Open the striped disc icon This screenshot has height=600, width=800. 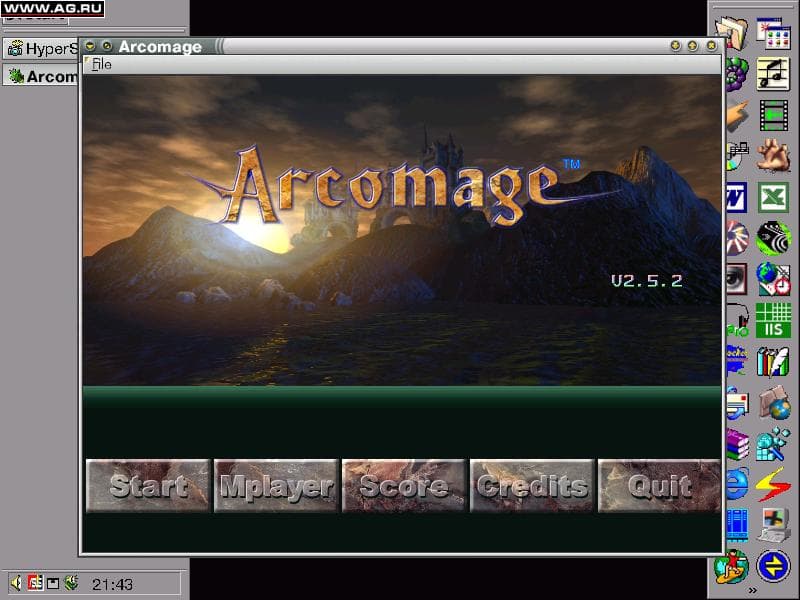(x=737, y=238)
